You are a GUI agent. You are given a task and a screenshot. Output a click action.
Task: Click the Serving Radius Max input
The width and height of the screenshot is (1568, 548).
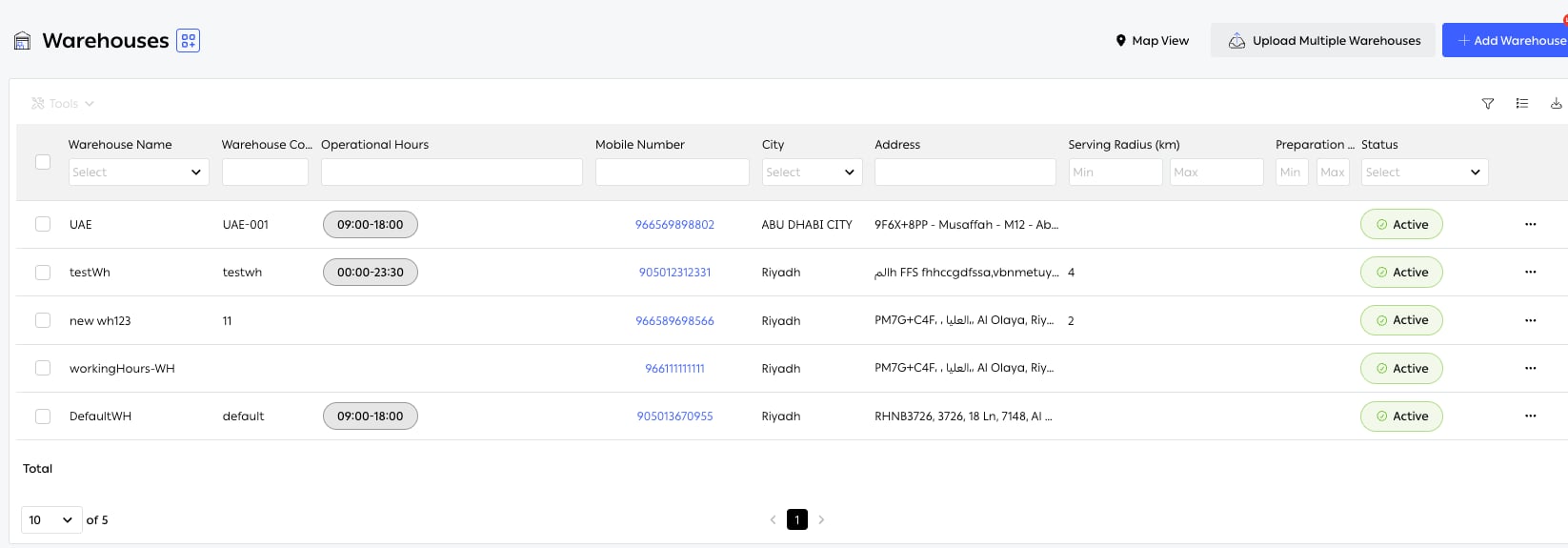[x=1216, y=172]
